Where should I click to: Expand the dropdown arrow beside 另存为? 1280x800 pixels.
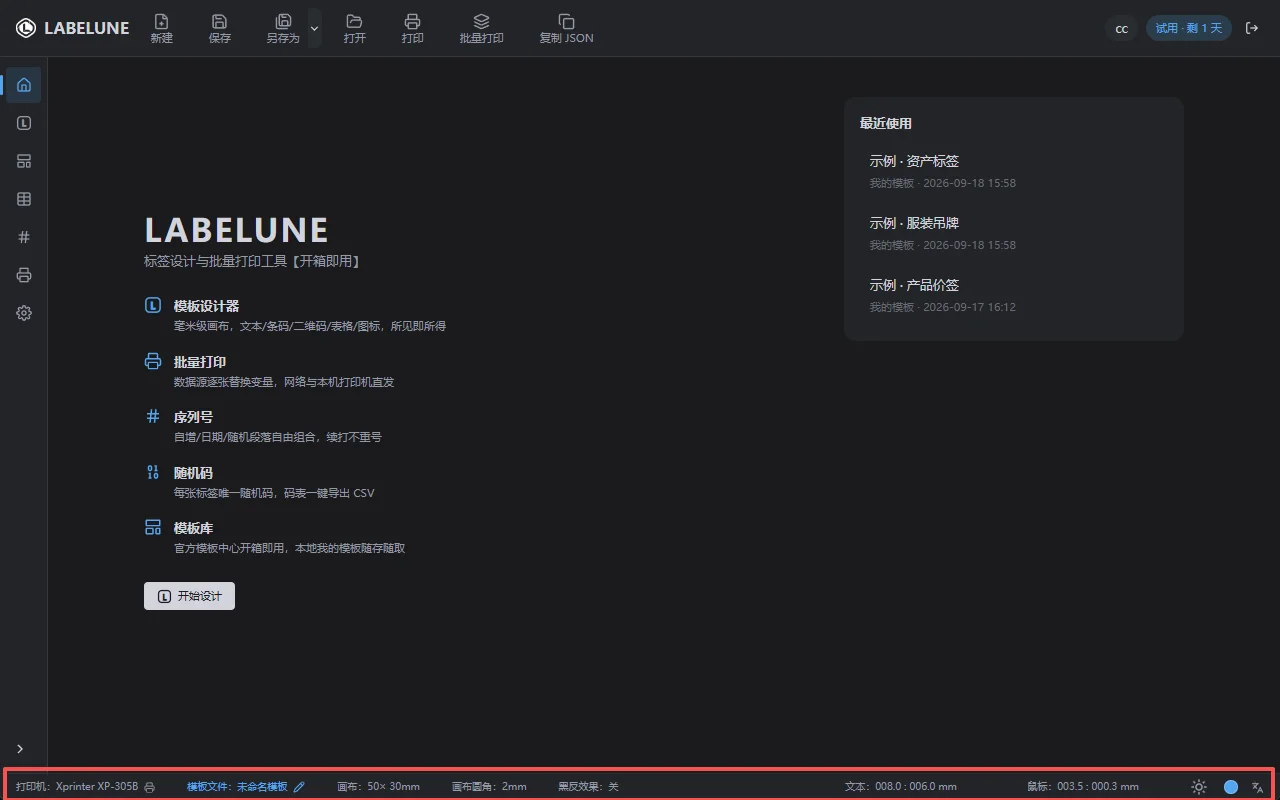pos(314,28)
